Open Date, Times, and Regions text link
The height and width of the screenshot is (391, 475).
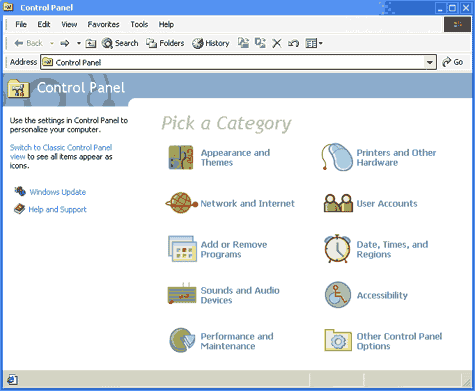tap(392, 249)
